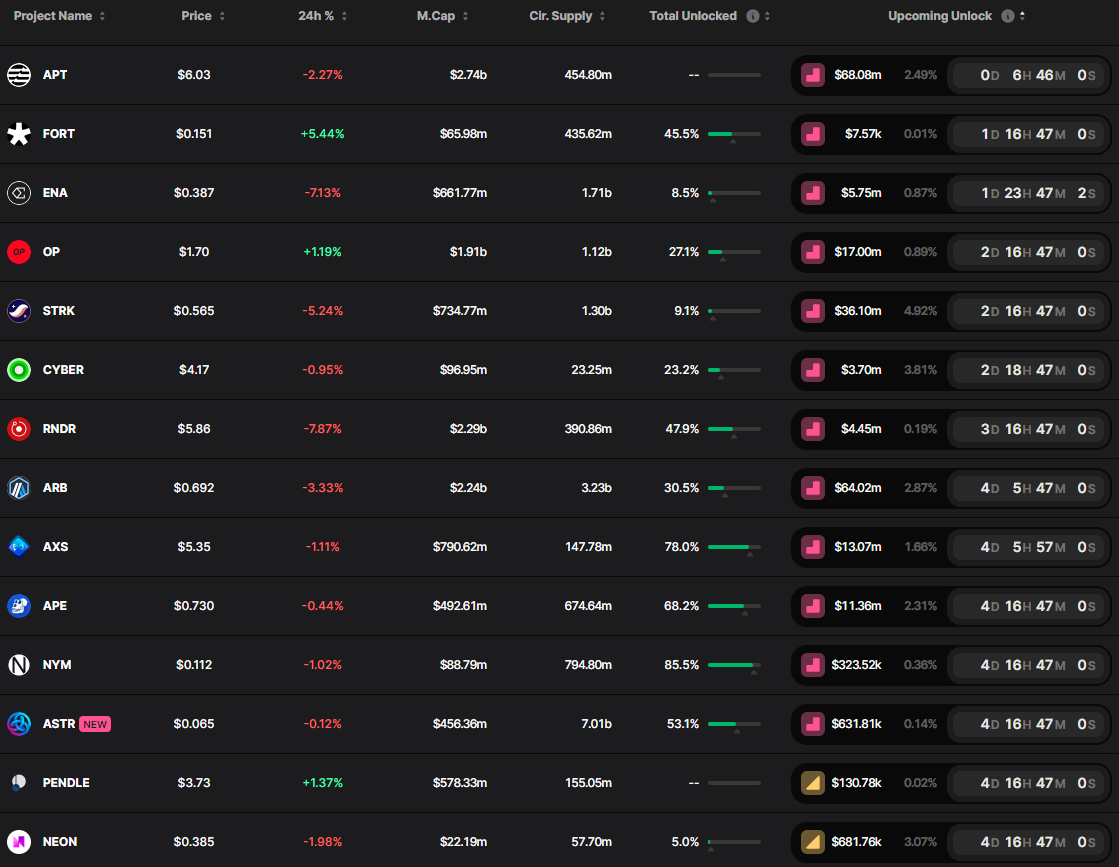Click the $64.02m unlock value for ARB
Viewport: 1119px width, 867px height.
click(858, 488)
